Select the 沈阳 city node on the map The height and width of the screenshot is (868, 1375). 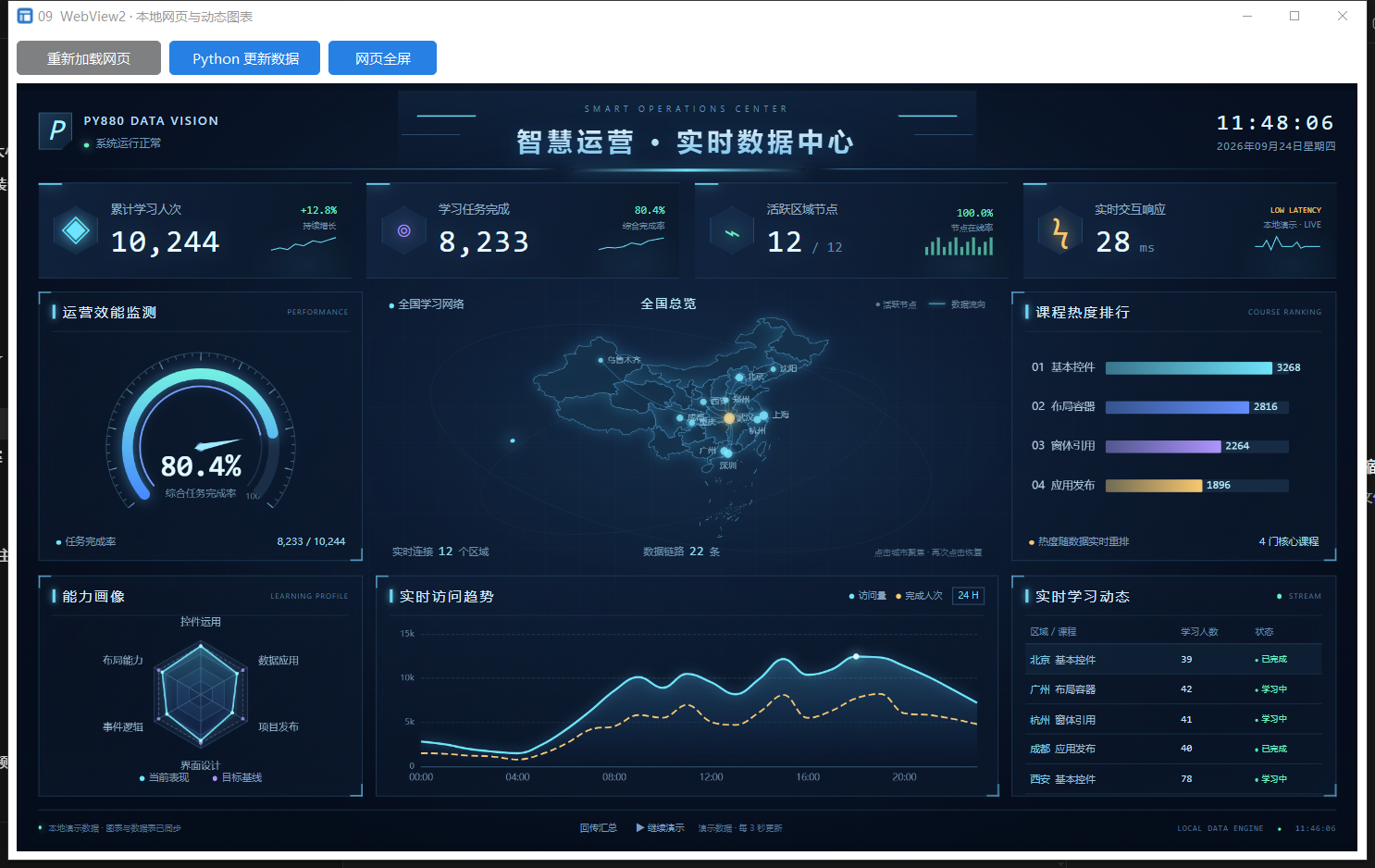(775, 368)
